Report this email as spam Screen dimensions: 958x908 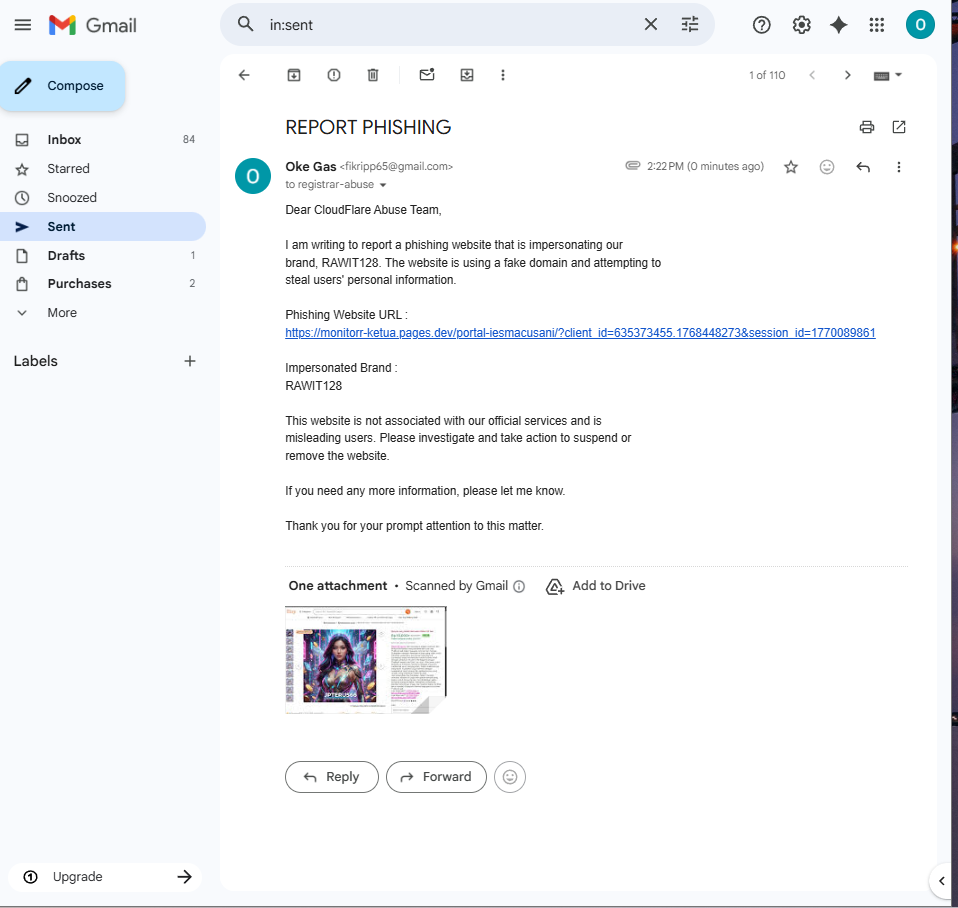pos(334,75)
